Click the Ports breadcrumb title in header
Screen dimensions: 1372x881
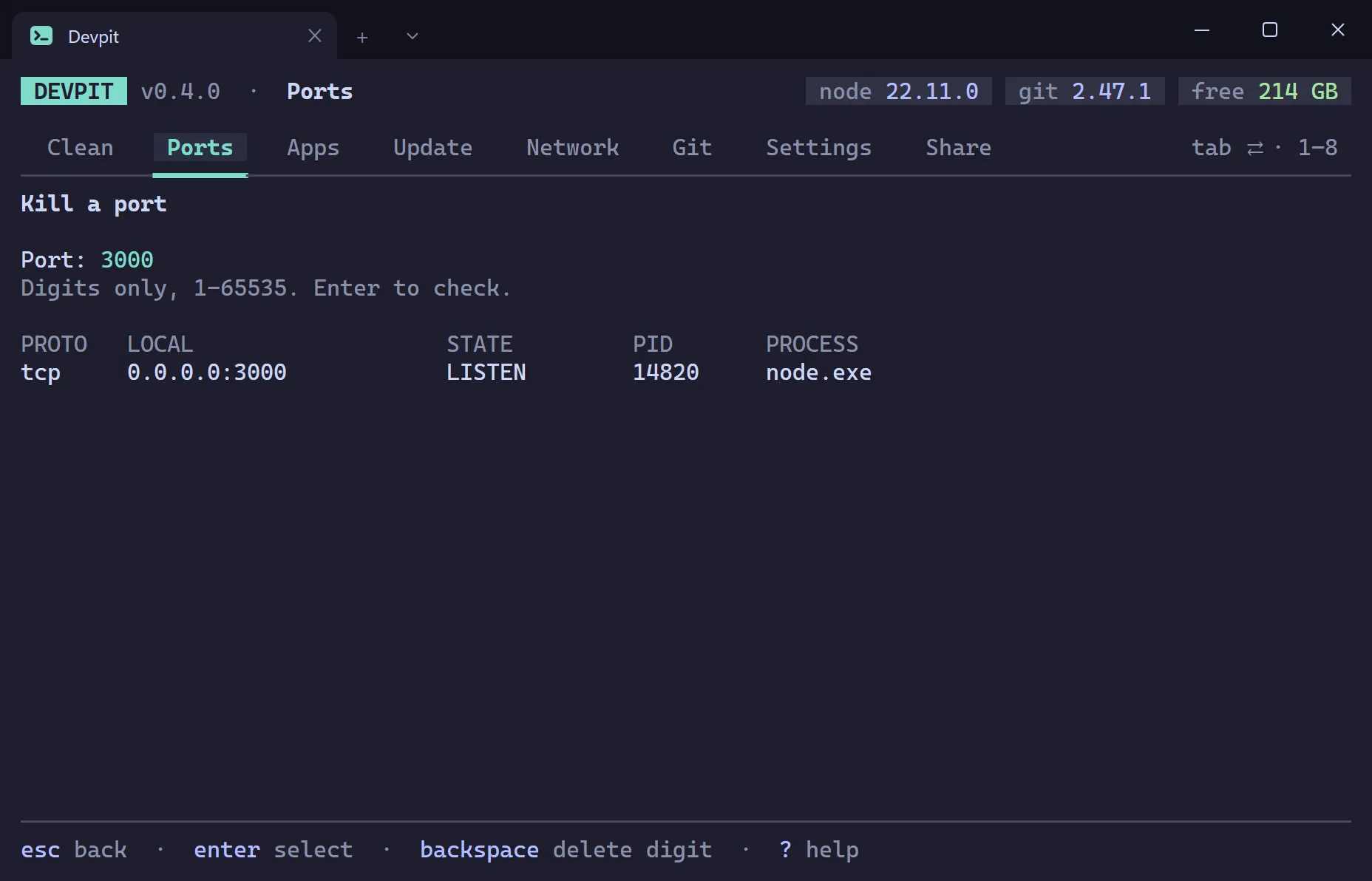pyautogui.click(x=320, y=92)
